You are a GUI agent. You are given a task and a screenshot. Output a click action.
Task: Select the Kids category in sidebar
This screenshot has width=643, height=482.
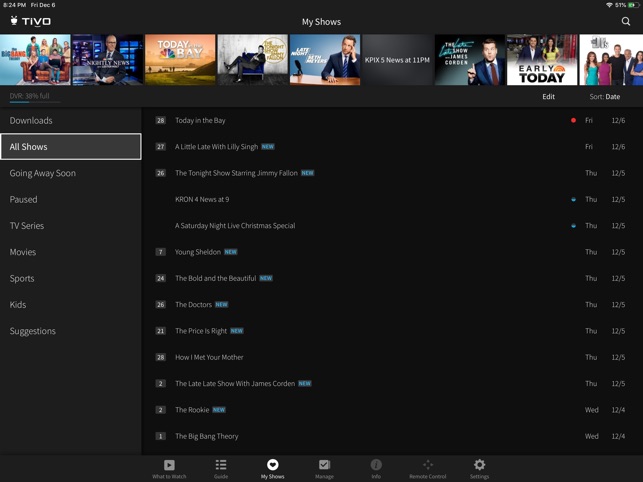point(18,305)
